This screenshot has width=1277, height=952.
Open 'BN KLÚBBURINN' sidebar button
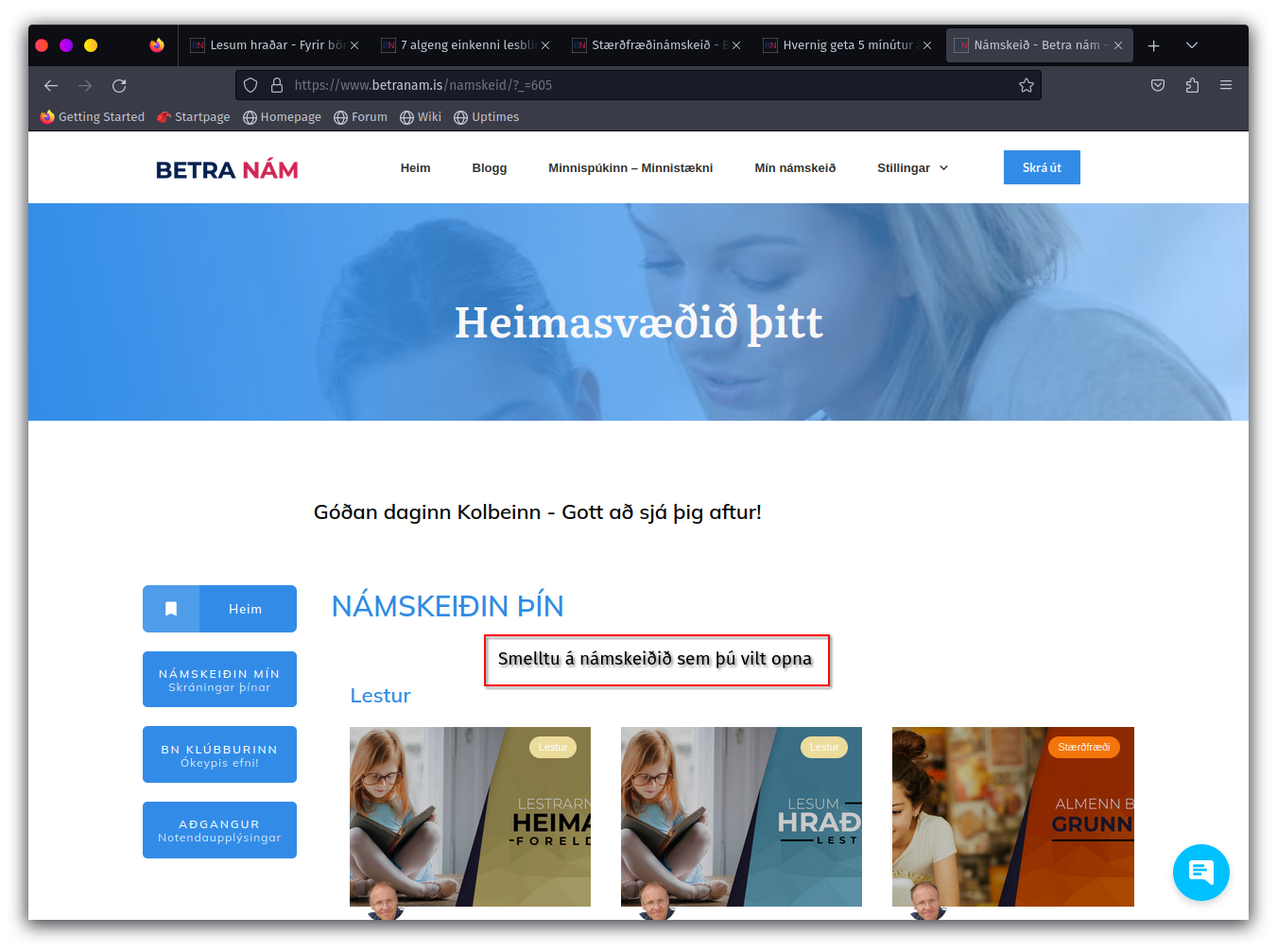(219, 755)
